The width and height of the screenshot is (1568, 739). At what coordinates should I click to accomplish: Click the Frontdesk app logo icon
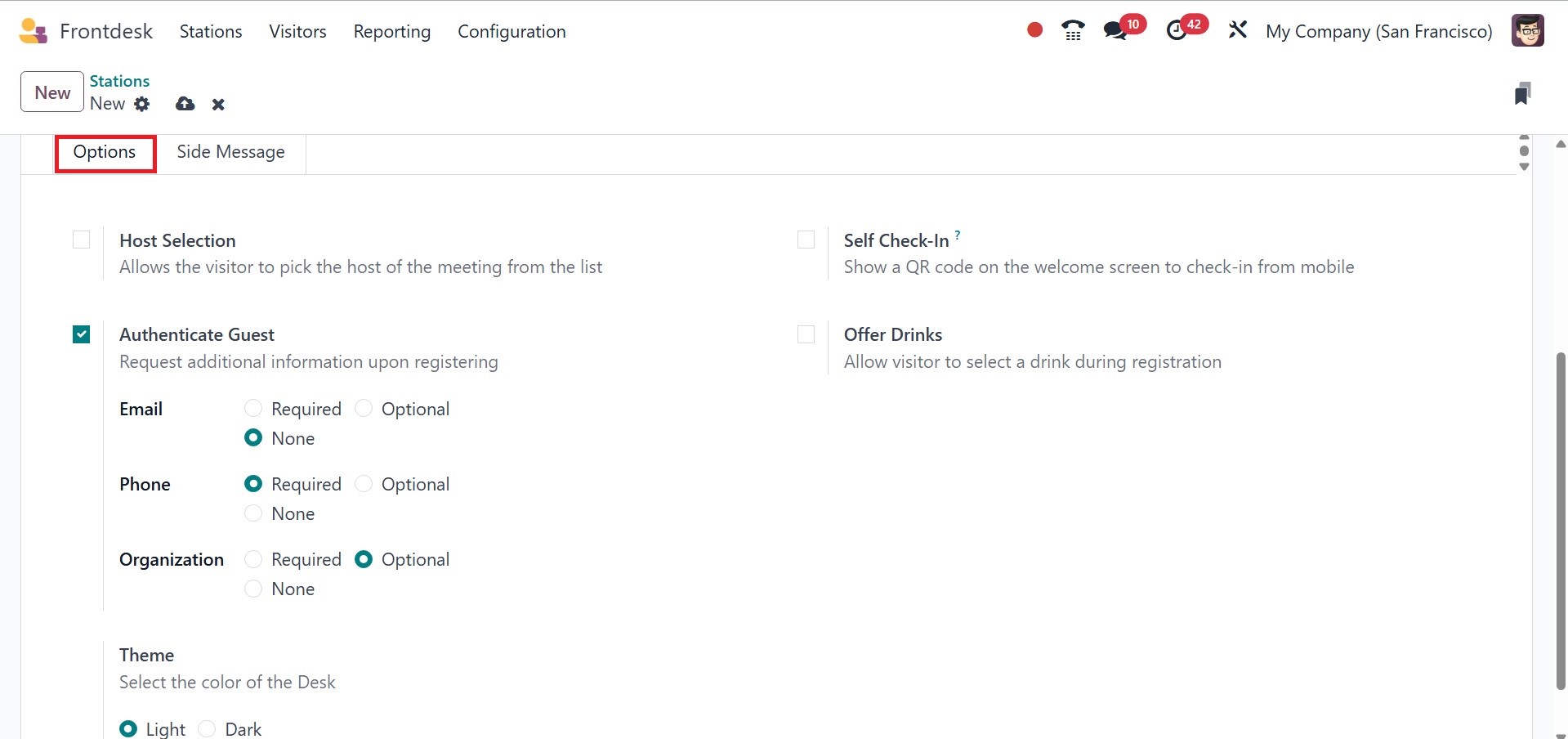coord(33,31)
